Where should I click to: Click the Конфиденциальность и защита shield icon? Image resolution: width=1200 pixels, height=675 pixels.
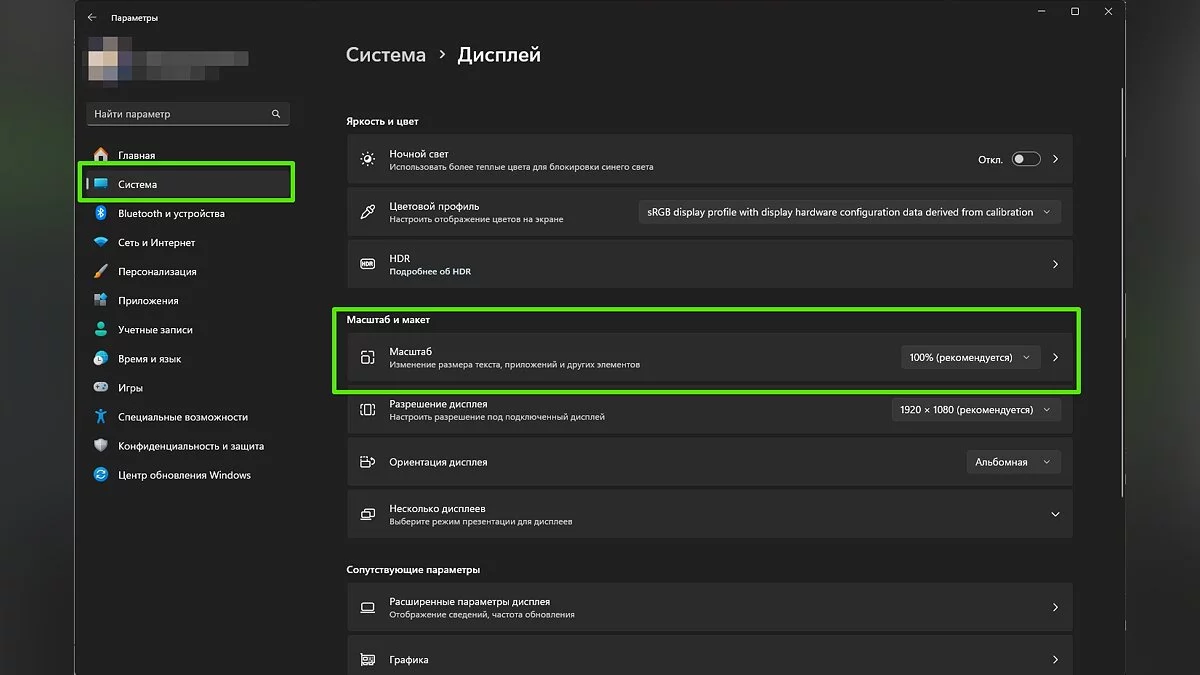pyautogui.click(x=101, y=445)
